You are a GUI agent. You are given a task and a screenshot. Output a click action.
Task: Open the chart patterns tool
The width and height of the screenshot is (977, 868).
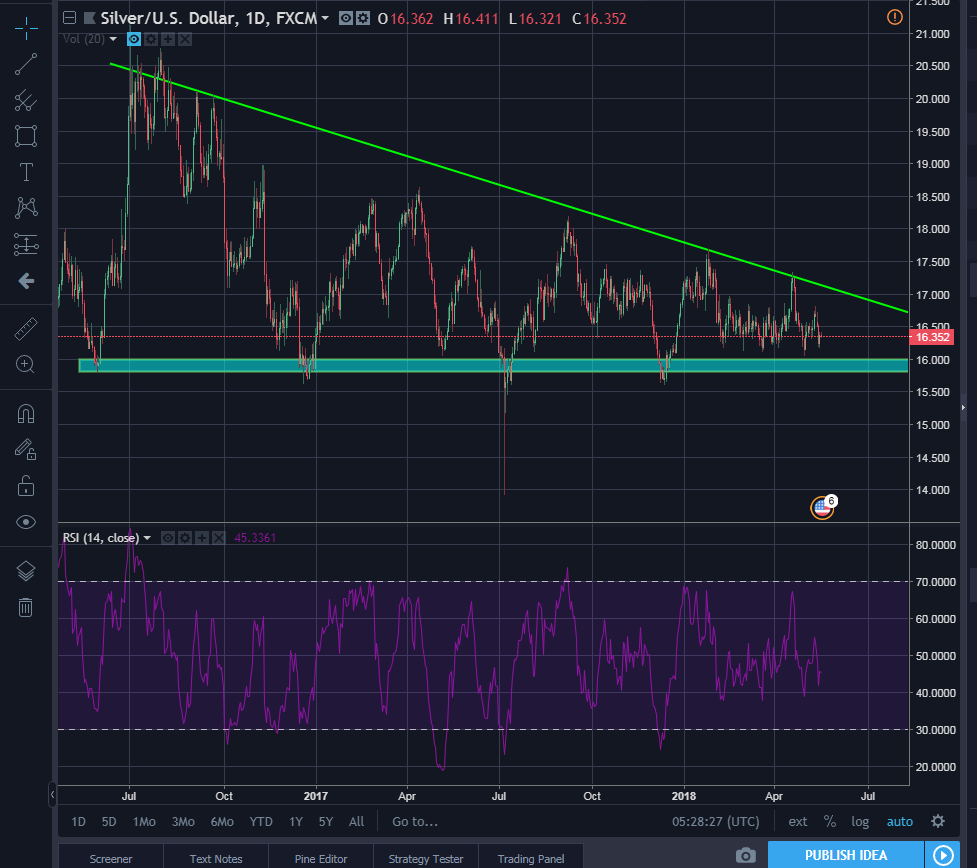pos(26,208)
